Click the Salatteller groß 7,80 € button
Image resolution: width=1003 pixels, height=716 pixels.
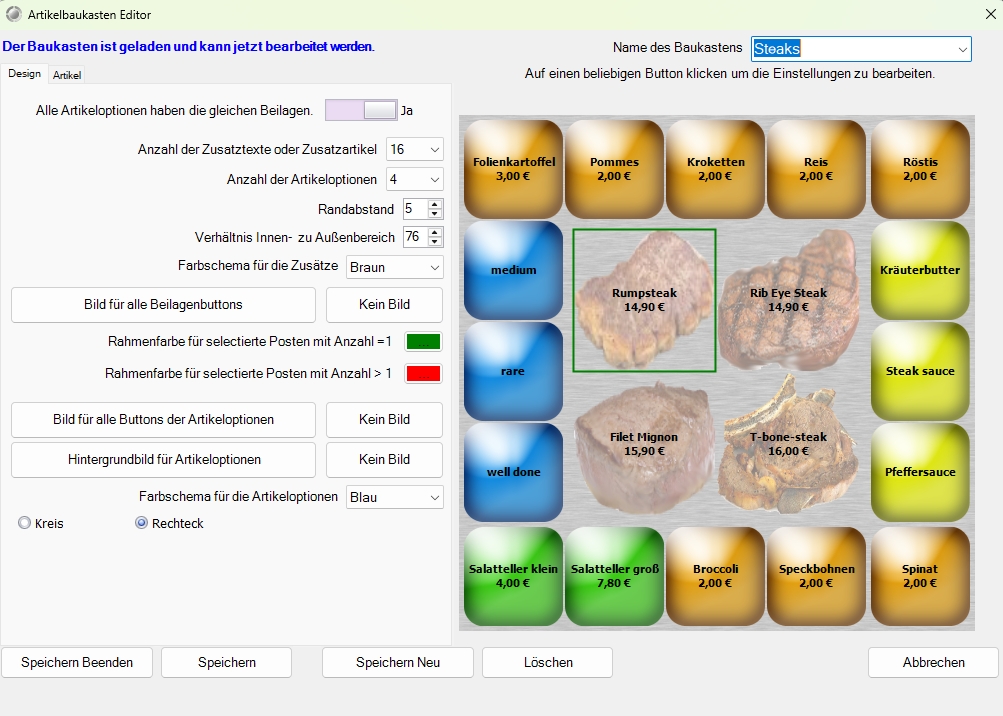coord(614,577)
